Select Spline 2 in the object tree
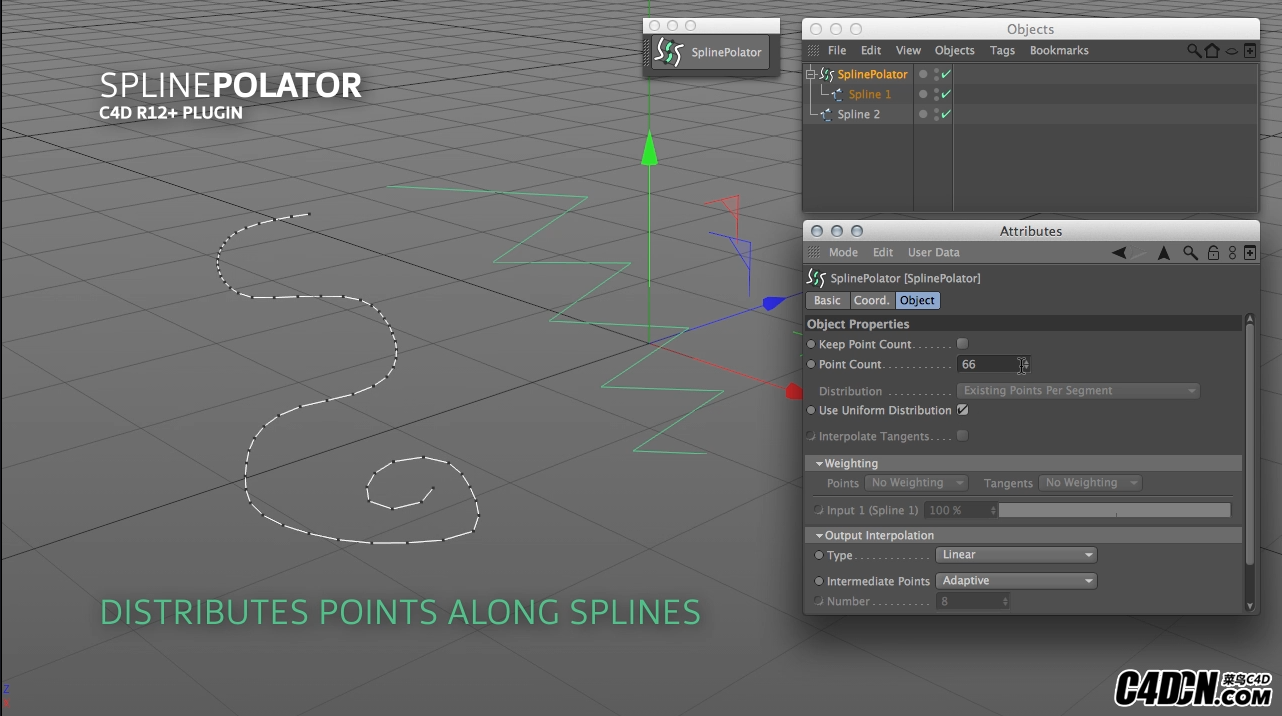1282x716 pixels. tap(859, 114)
